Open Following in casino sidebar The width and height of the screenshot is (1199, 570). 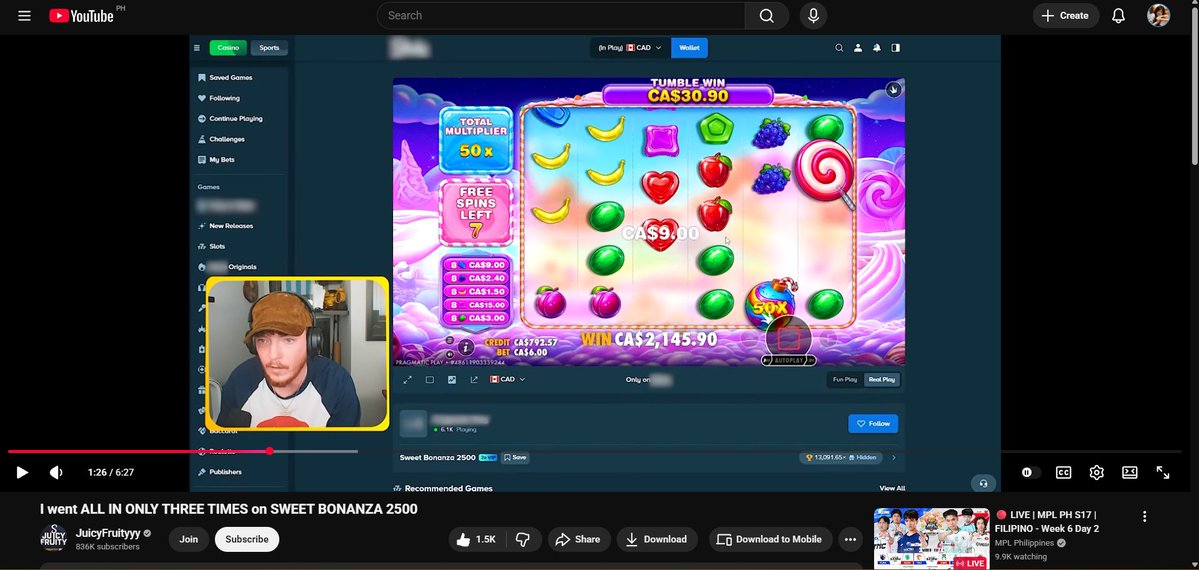(219, 98)
